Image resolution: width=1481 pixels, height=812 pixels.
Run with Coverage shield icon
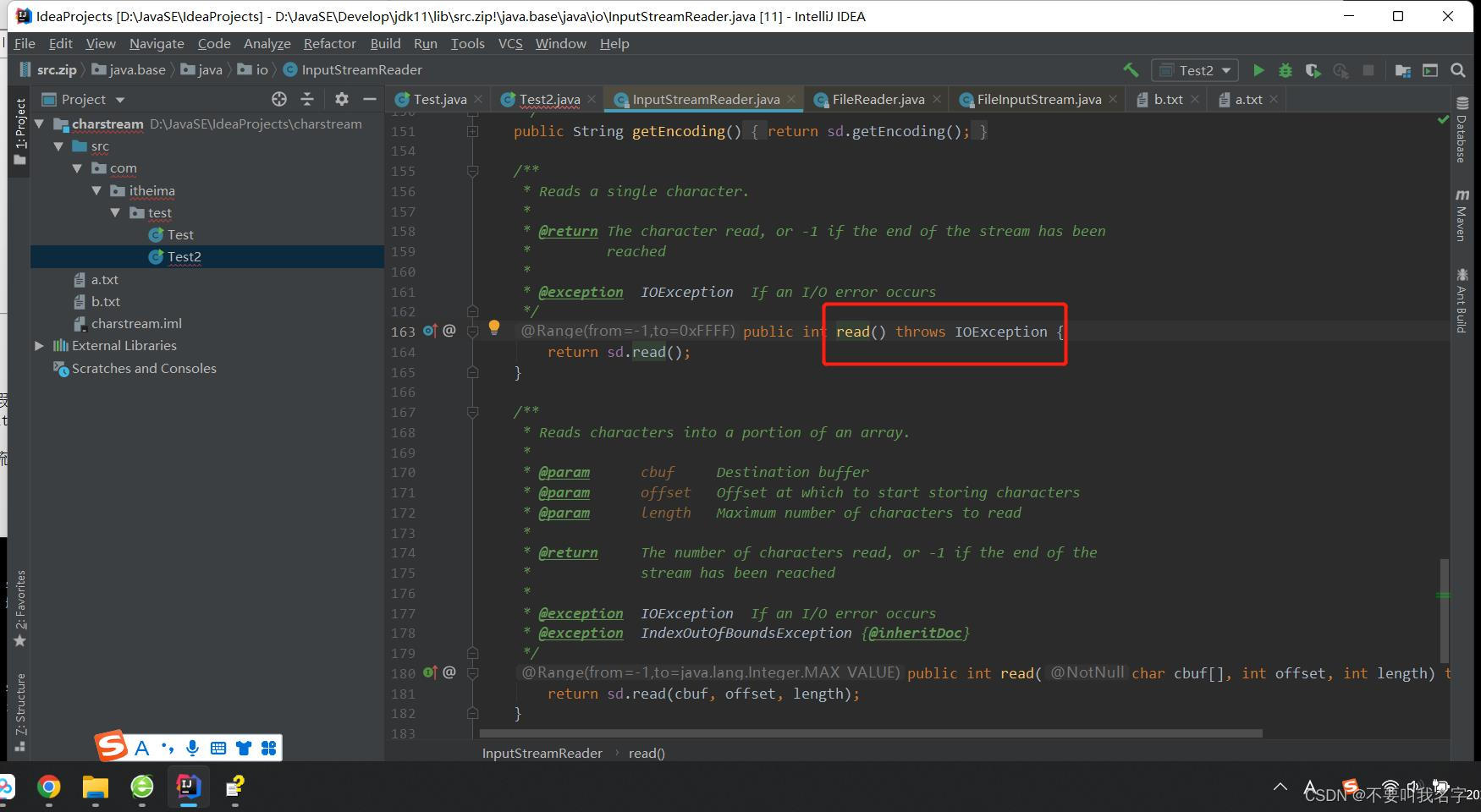pyautogui.click(x=1313, y=70)
